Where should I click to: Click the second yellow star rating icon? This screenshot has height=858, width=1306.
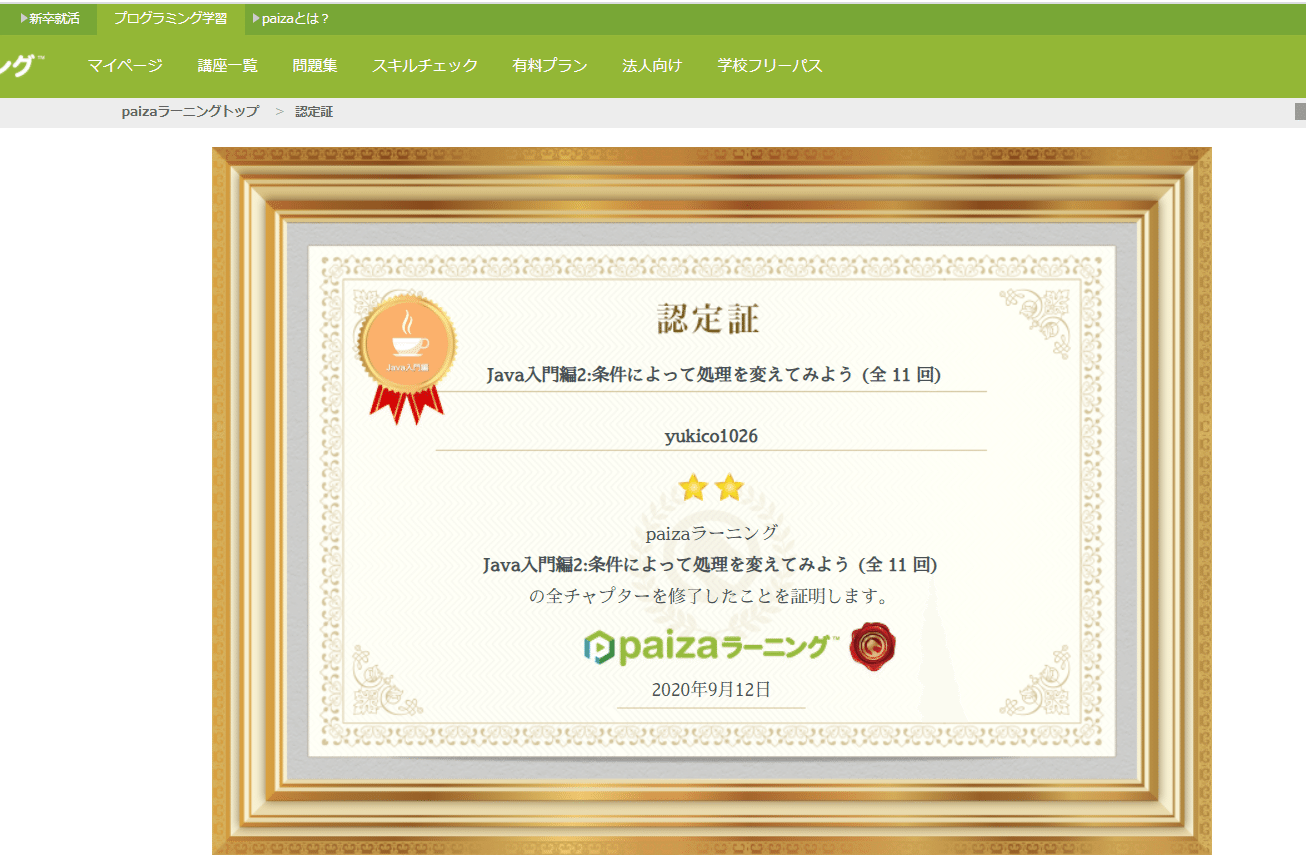click(727, 487)
